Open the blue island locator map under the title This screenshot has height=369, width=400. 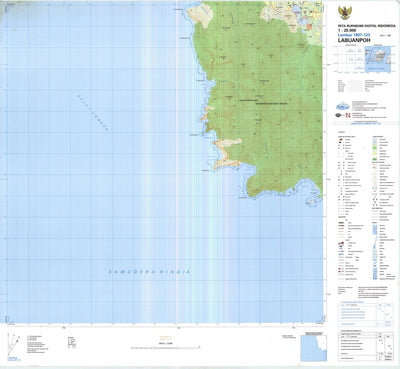coord(378,59)
